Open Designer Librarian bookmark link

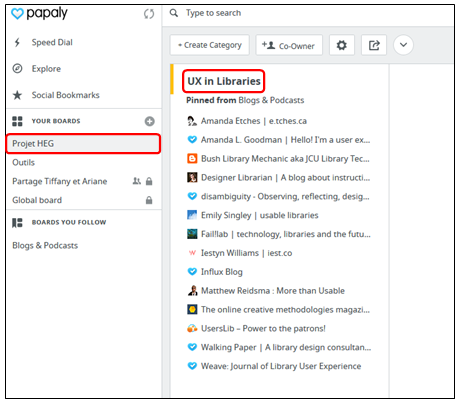pyautogui.click(x=285, y=177)
